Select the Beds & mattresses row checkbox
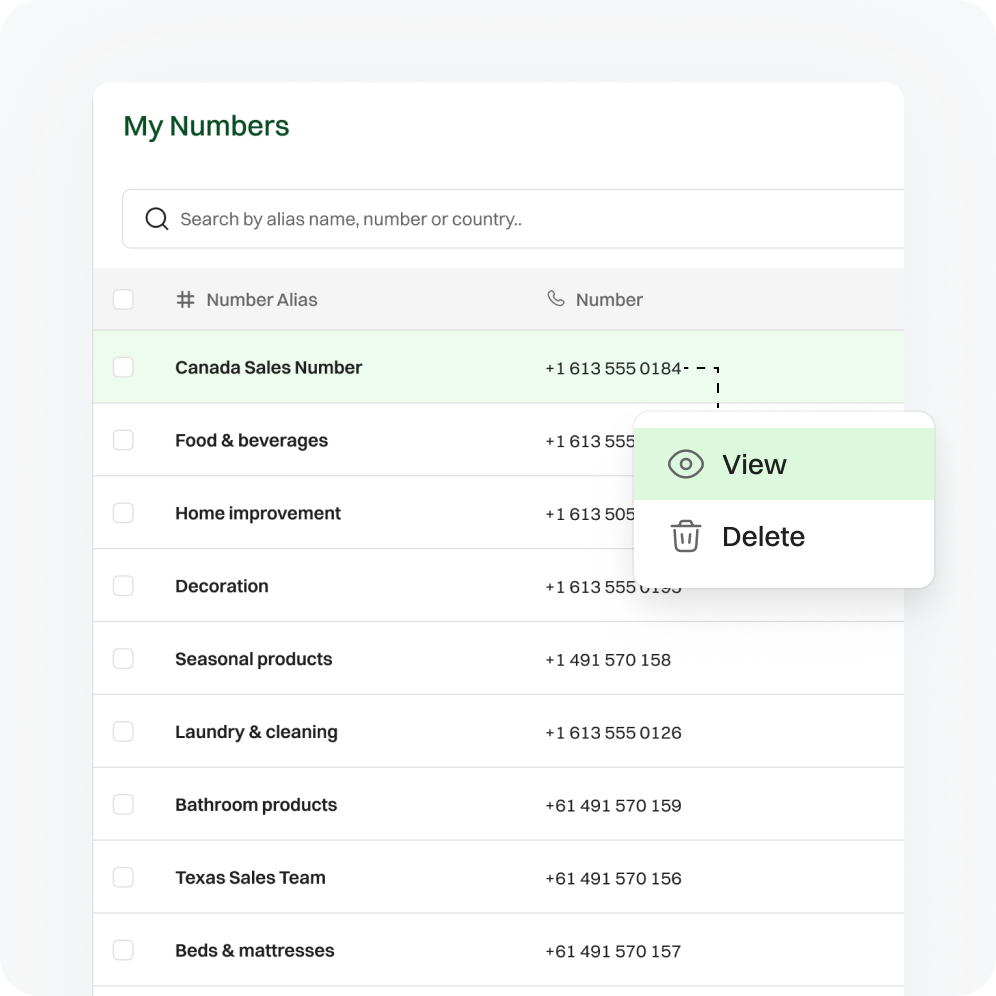Viewport: 996px width, 996px height. [x=123, y=950]
